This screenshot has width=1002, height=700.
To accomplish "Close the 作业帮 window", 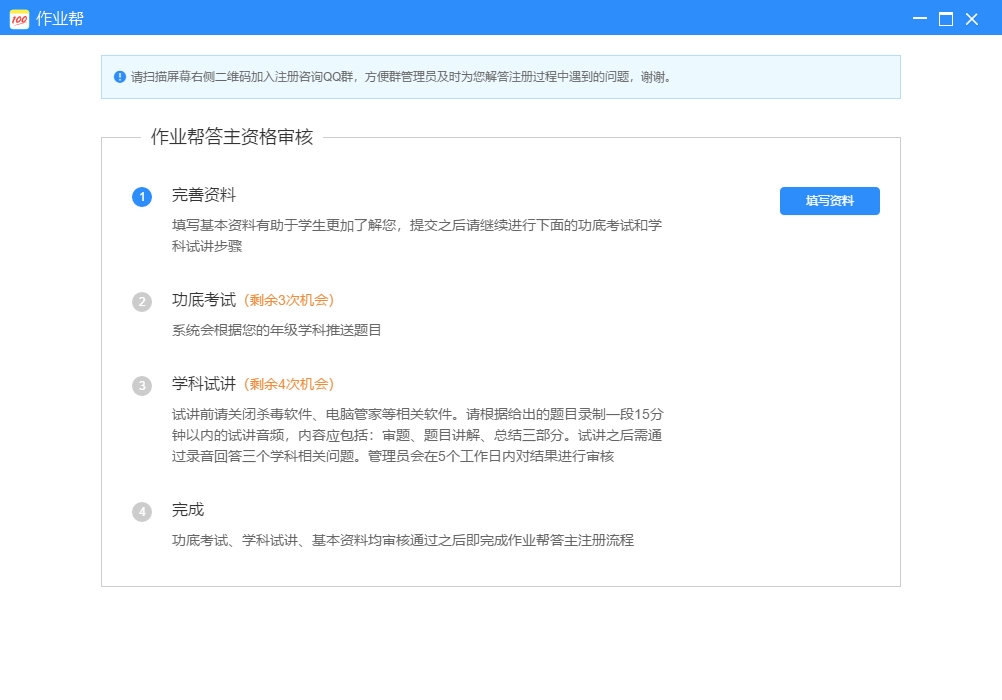I will [971, 18].
